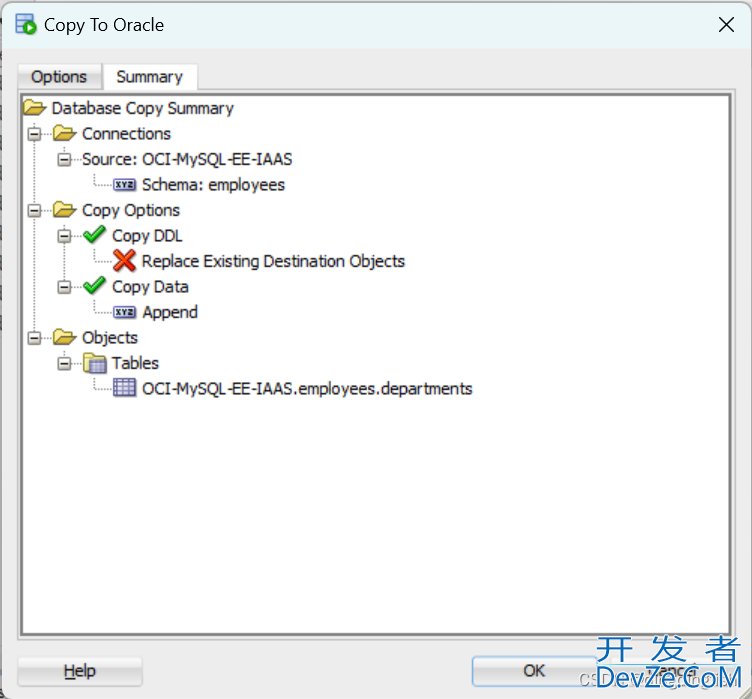This screenshot has width=752, height=699.
Task: Confirm with the OK button
Action: coord(534,671)
